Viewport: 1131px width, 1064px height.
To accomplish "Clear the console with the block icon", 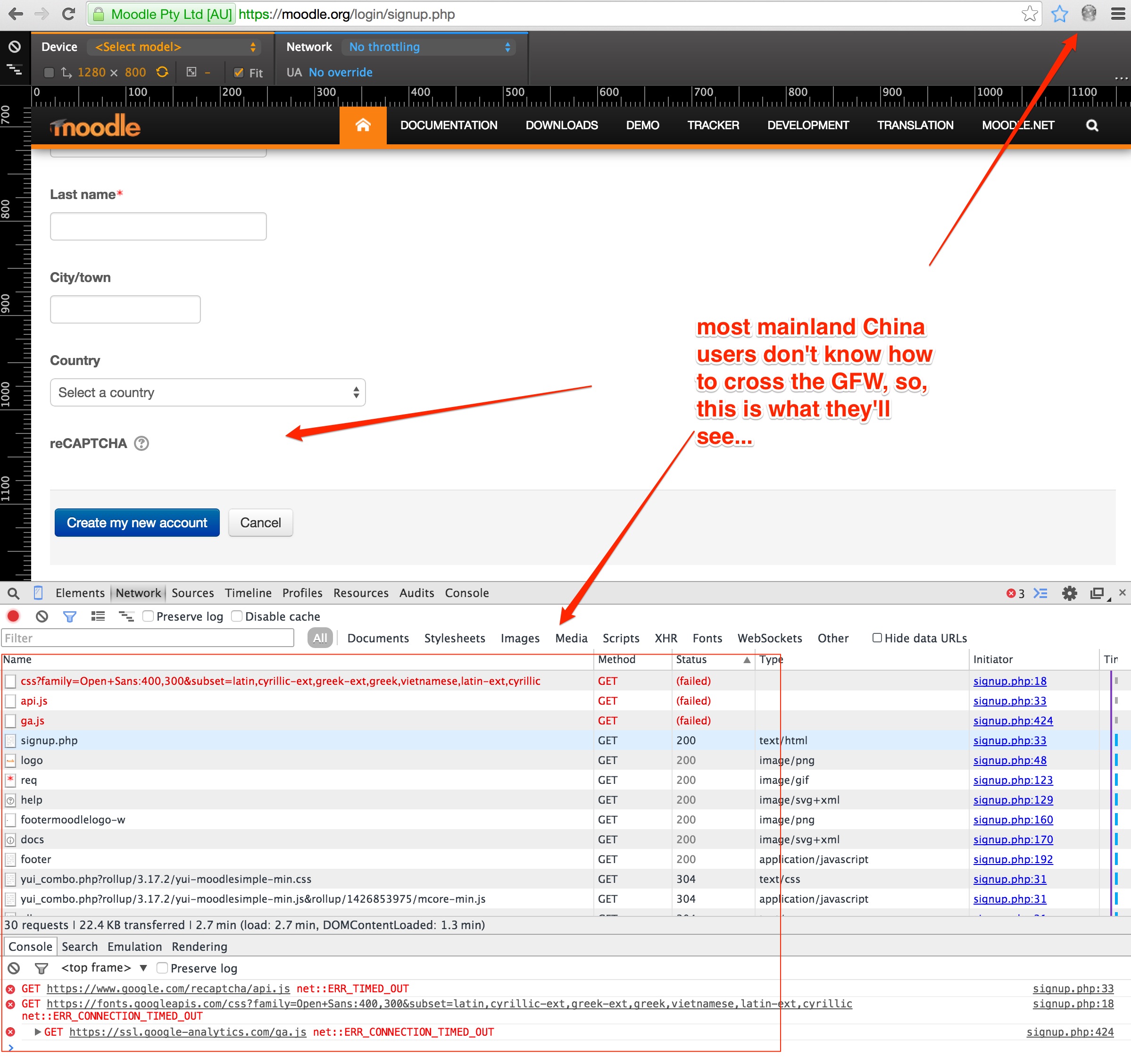I will tap(14, 968).
